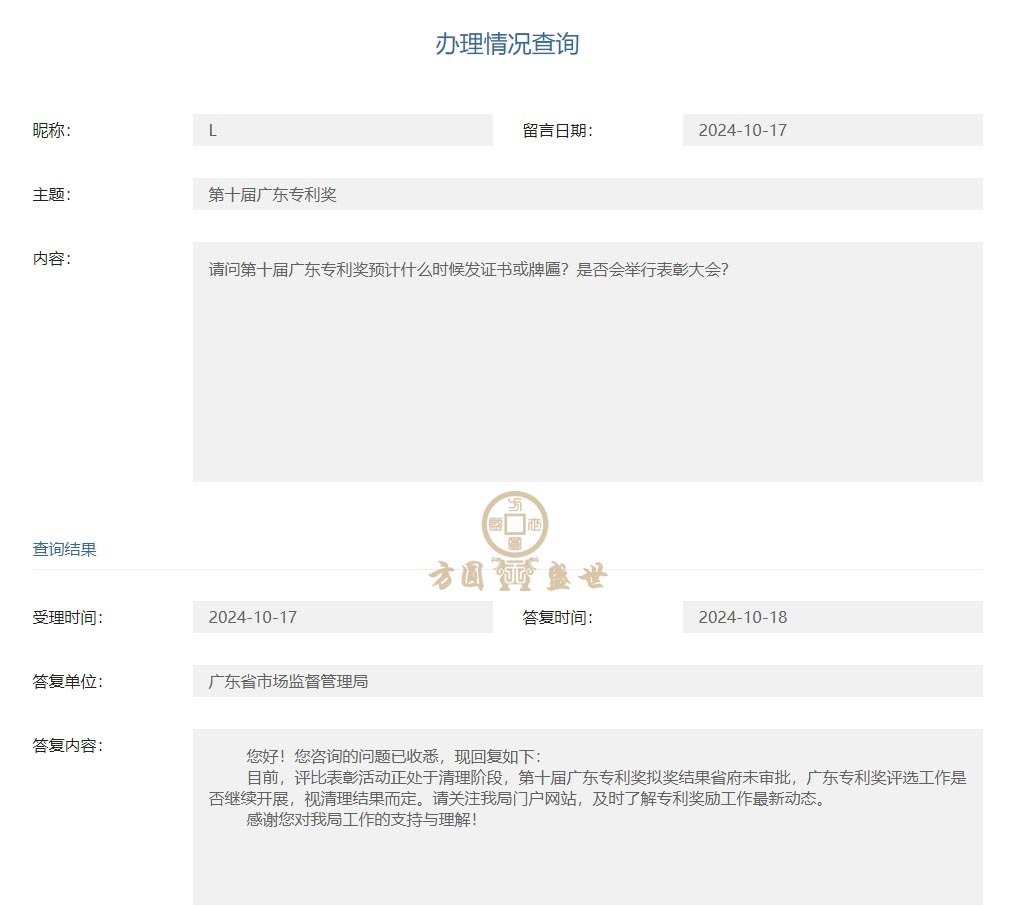The height and width of the screenshot is (905, 1036).
Task: Click inside the 内容 question text area
Action: point(587,361)
